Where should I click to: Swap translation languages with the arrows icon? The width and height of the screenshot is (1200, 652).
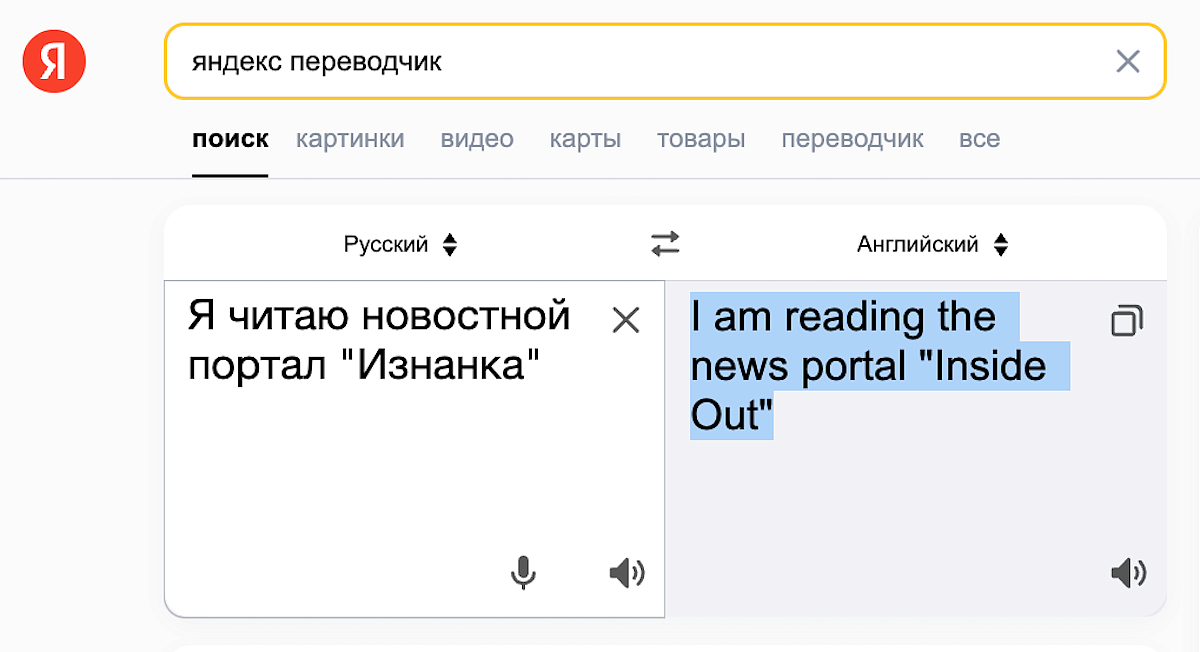point(665,243)
